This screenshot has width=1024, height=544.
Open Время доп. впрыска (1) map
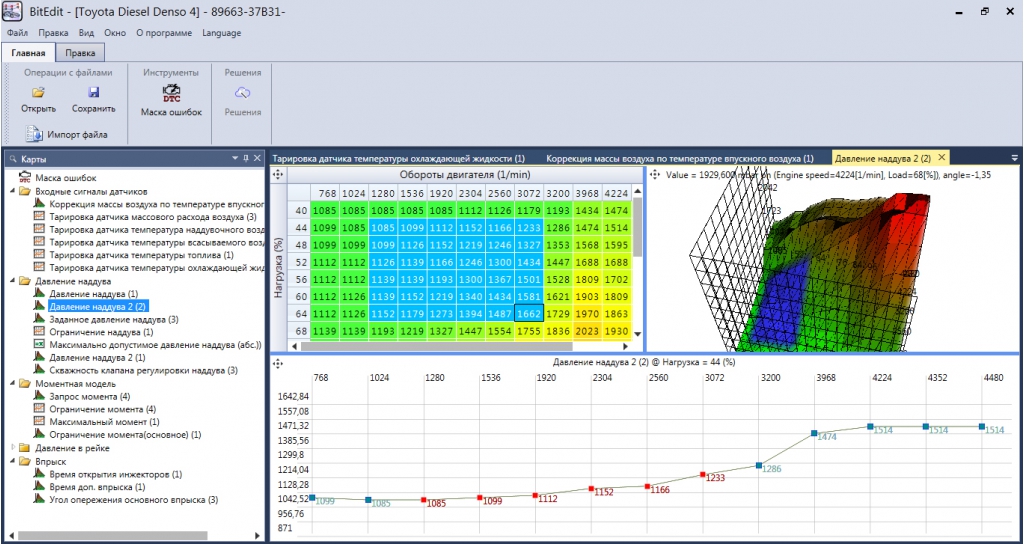(97, 487)
